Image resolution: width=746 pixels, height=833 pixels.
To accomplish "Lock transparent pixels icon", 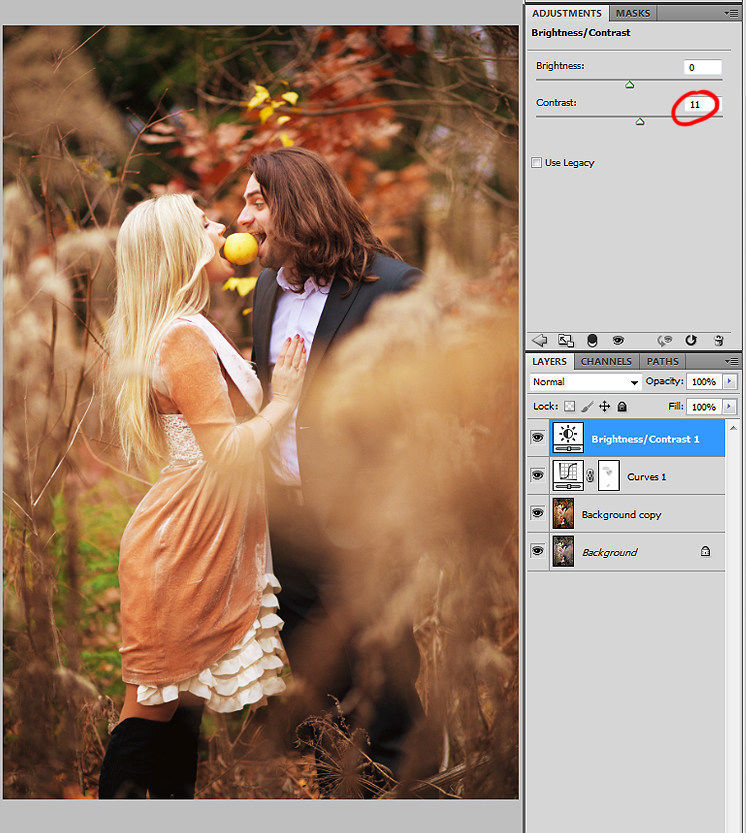I will coord(570,406).
